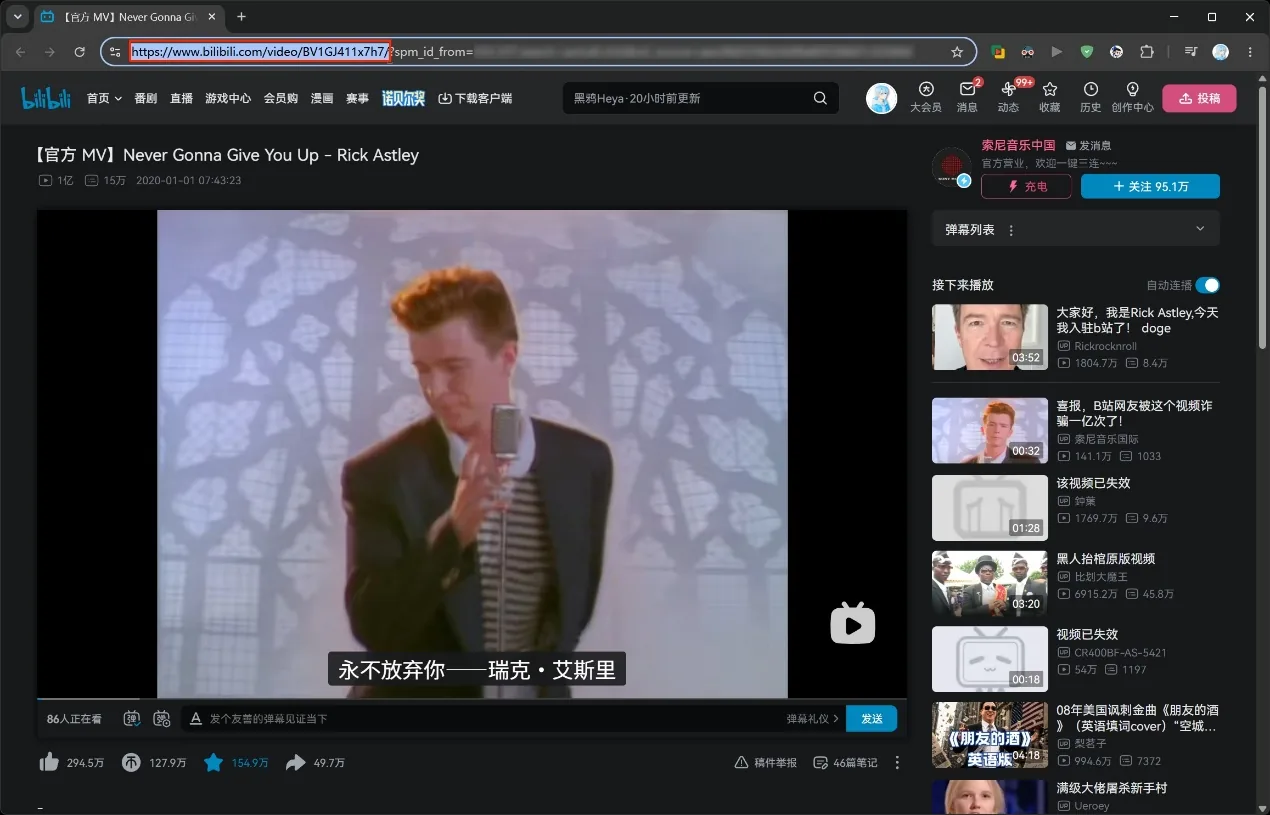Toggle the 自动连播 autoplay switch
The height and width of the screenshot is (815, 1270).
click(x=1207, y=285)
